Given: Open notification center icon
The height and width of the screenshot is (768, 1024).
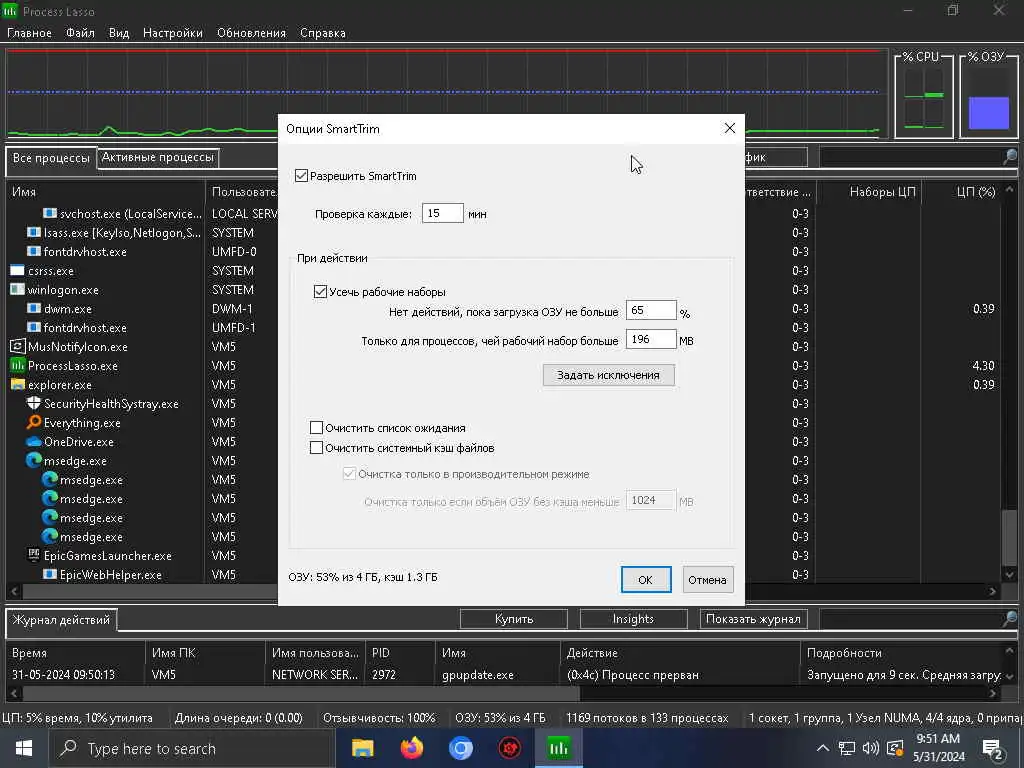Looking at the screenshot, I should 992,749.
